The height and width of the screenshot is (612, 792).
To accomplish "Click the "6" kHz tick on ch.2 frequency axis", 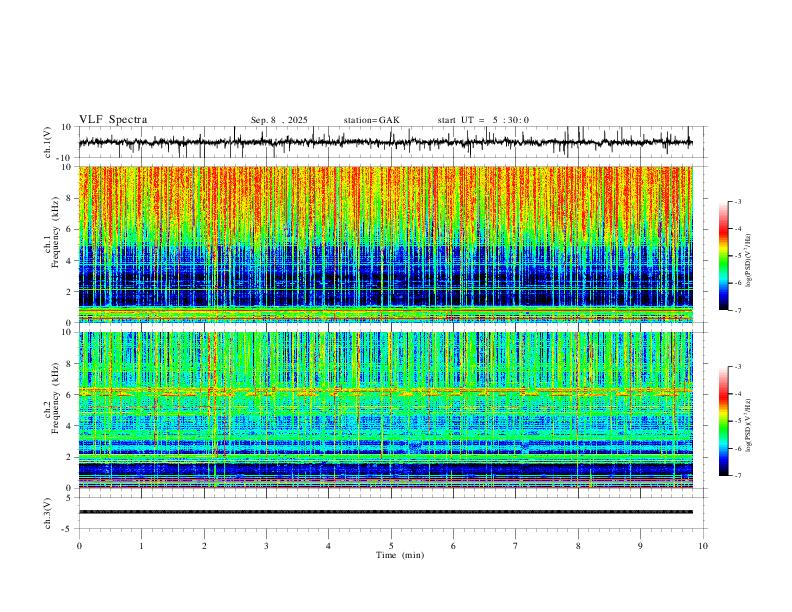I will pyautogui.click(x=69, y=394).
